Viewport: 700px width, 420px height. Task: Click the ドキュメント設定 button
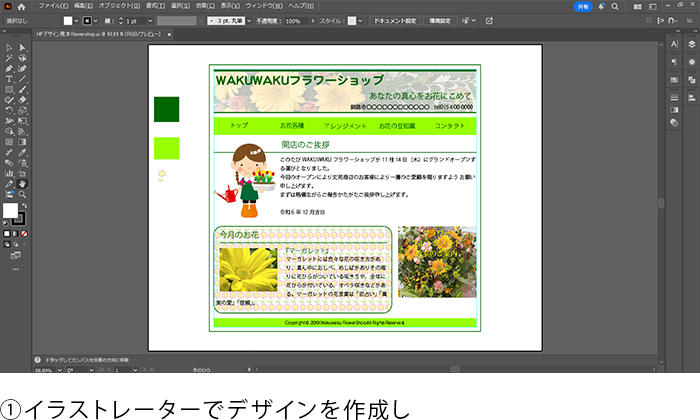pos(395,21)
